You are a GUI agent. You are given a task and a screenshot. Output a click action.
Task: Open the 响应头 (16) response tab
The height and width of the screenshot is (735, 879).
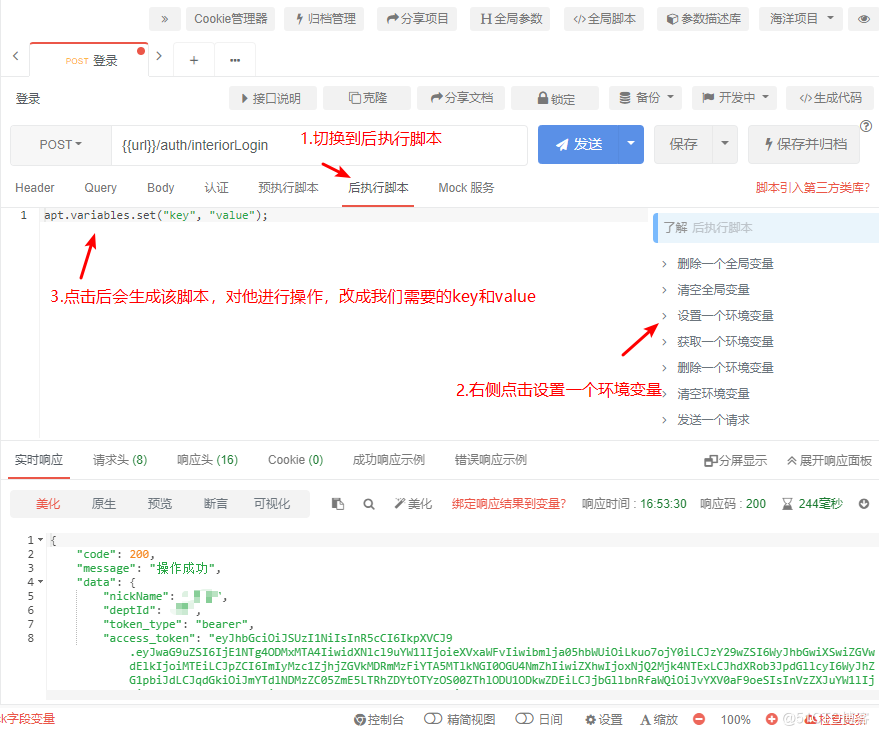click(x=207, y=460)
